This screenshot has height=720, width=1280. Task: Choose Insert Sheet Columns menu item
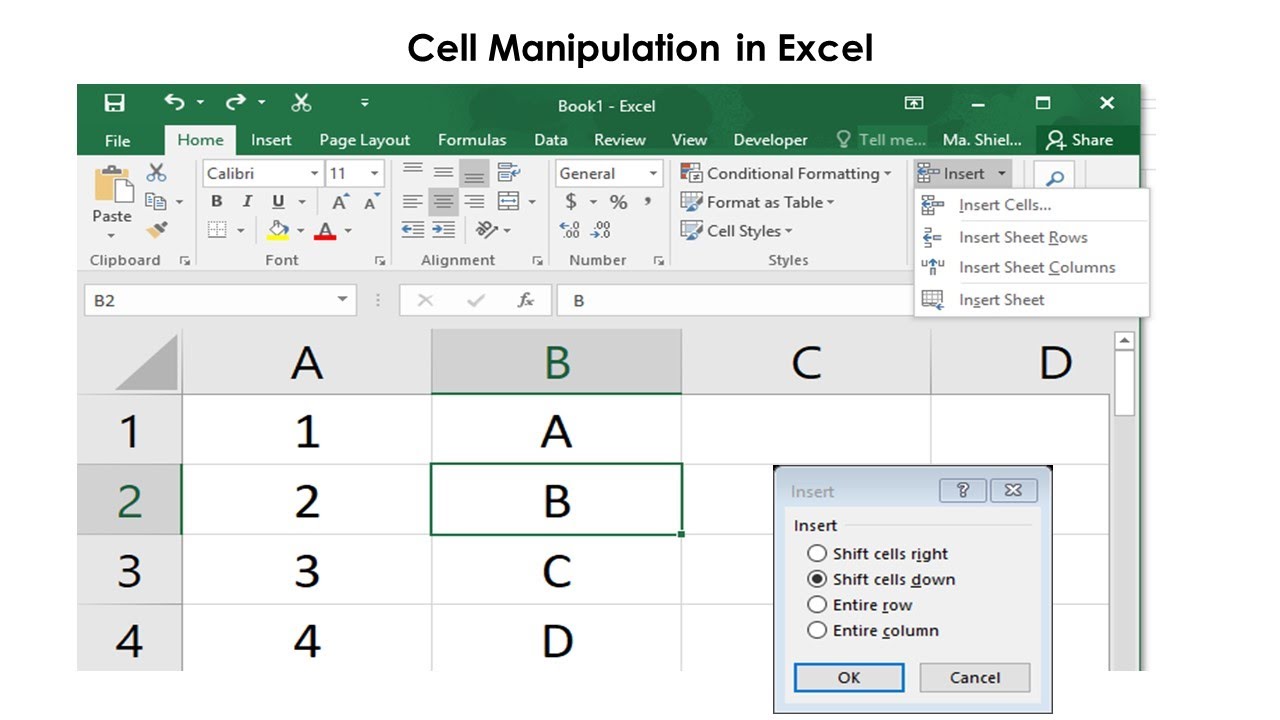pyautogui.click(x=1032, y=267)
